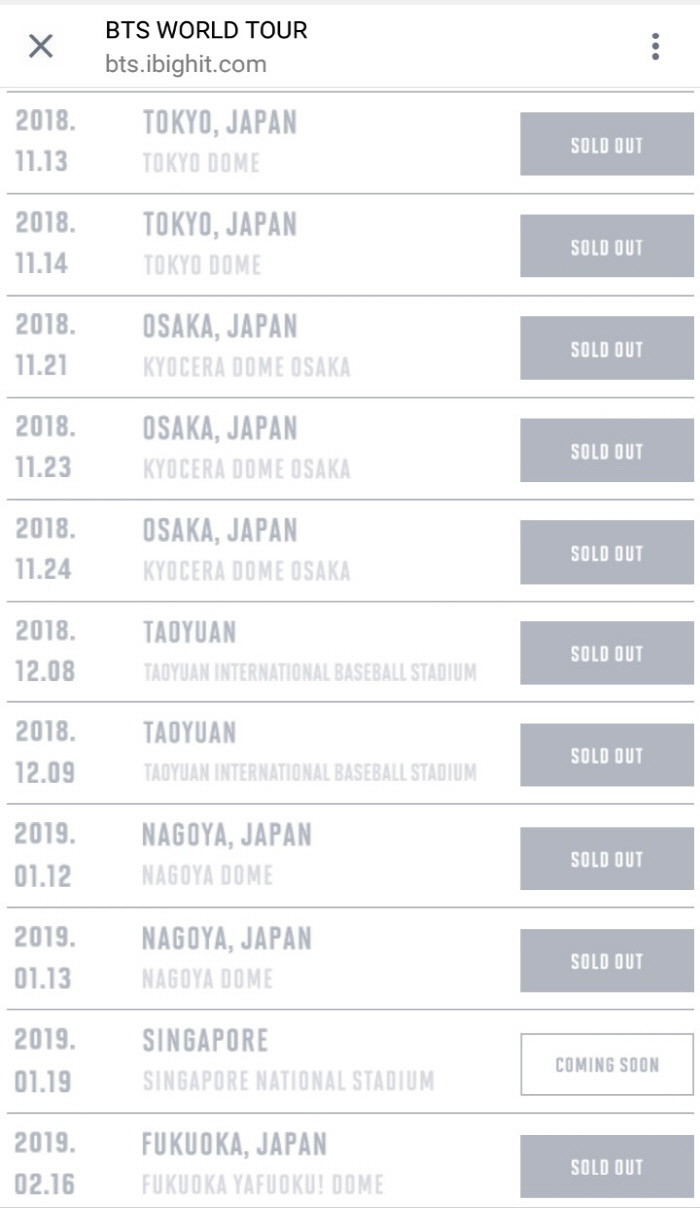Tap Sold Out for Taoyuan 12.09 concert
The width and height of the screenshot is (700, 1208).
(606, 755)
